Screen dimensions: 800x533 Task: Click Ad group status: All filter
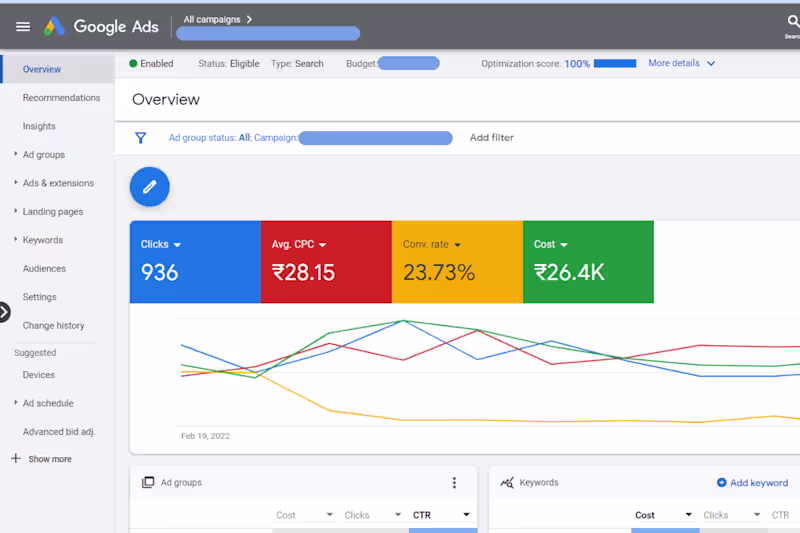(x=210, y=138)
